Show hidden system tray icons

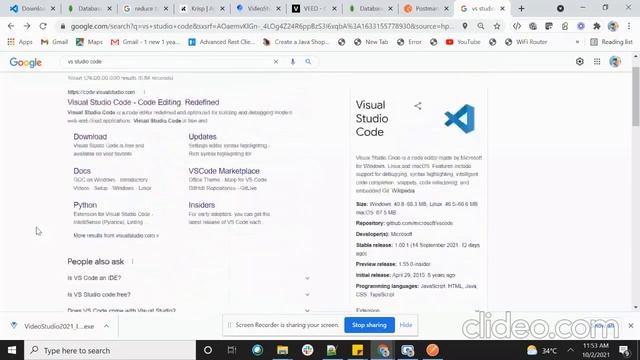[571, 350]
